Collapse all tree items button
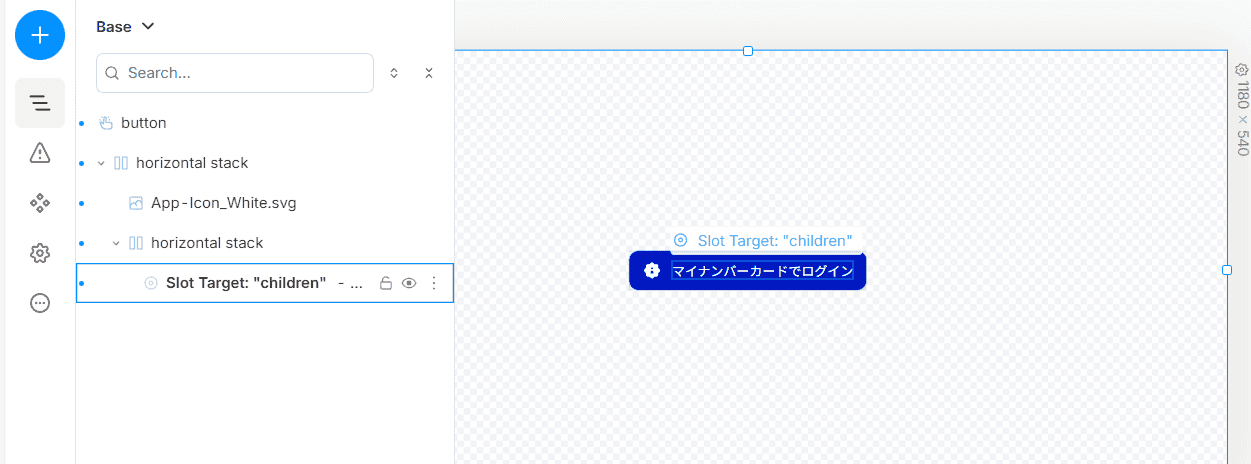The image size is (1251, 464). (x=429, y=73)
